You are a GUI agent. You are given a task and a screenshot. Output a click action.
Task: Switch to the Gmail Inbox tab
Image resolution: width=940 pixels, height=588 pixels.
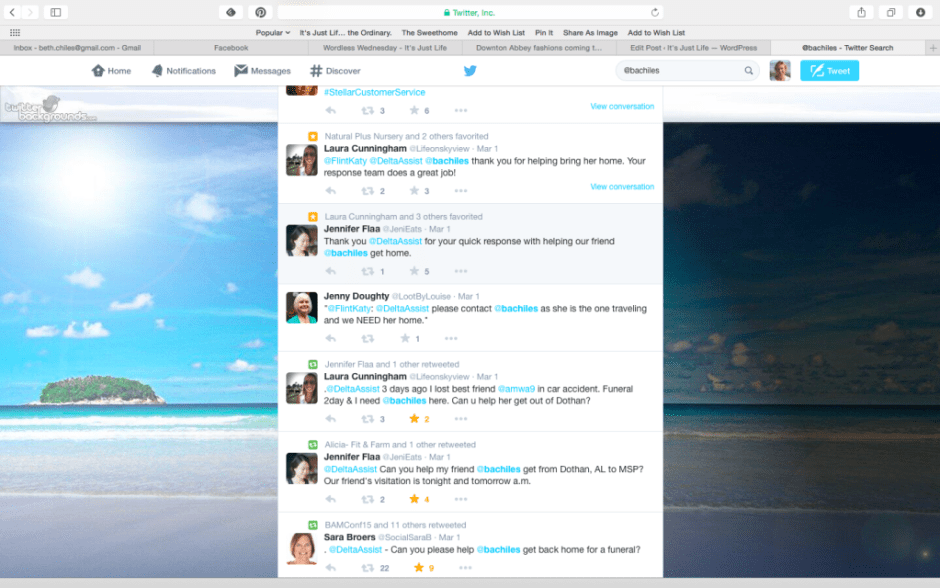(x=77, y=47)
